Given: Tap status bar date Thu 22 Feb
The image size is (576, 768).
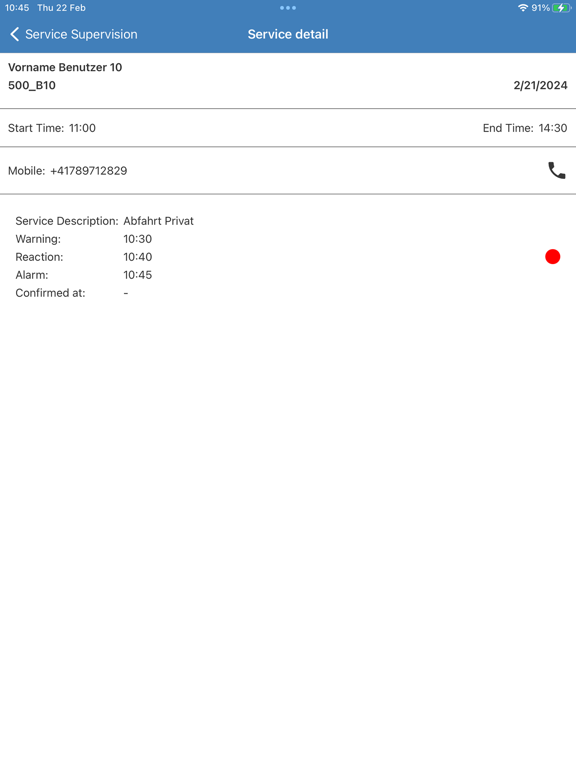Looking at the screenshot, I should [x=61, y=8].
